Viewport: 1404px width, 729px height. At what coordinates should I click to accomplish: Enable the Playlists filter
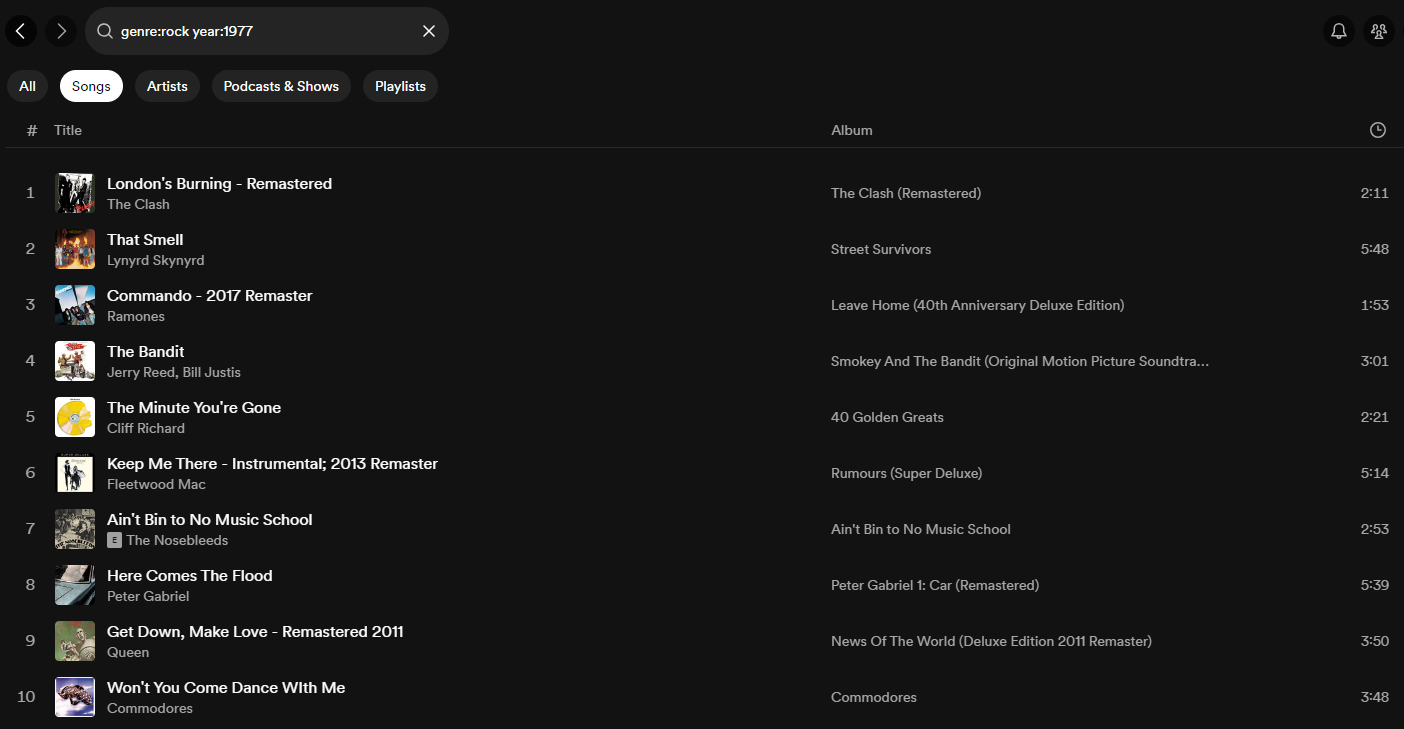[x=400, y=86]
